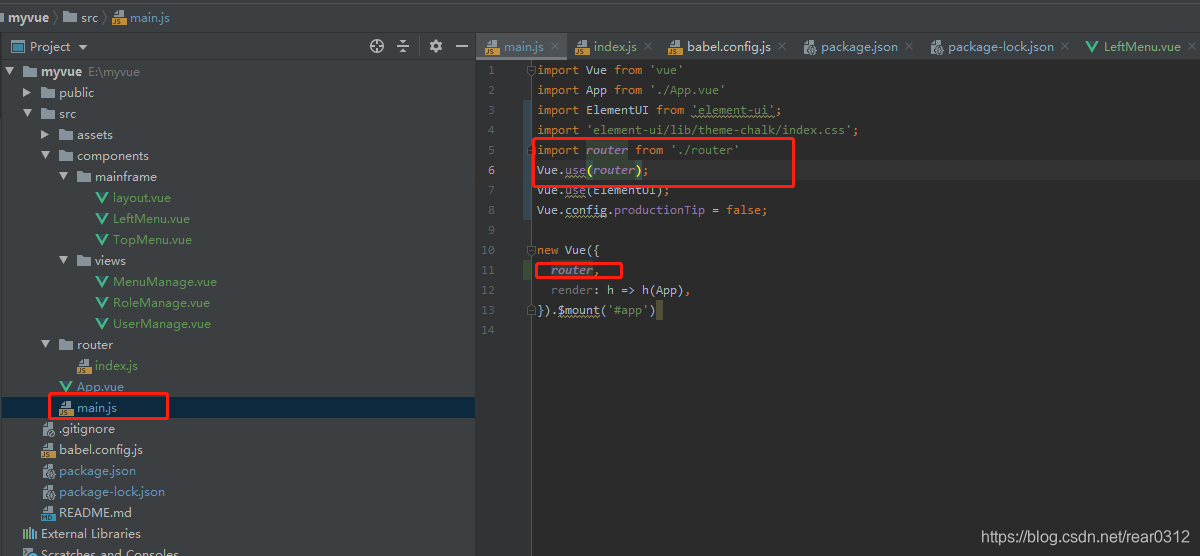Click gutter line number 6

(491, 170)
